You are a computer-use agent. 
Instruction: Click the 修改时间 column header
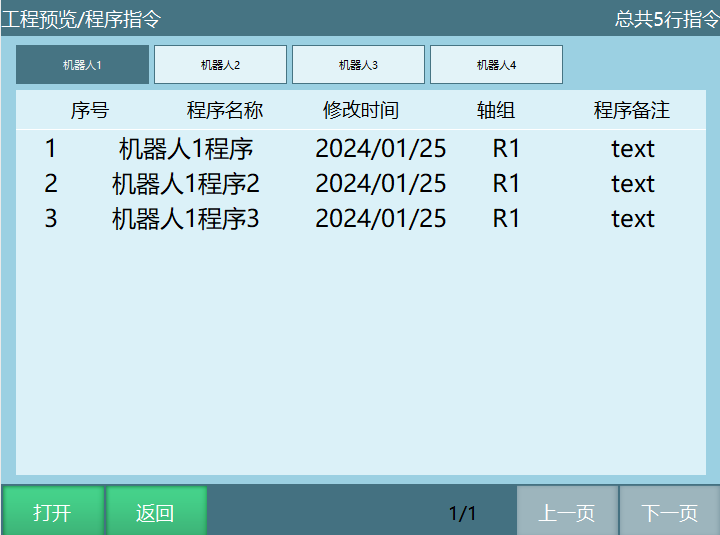pos(361,110)
